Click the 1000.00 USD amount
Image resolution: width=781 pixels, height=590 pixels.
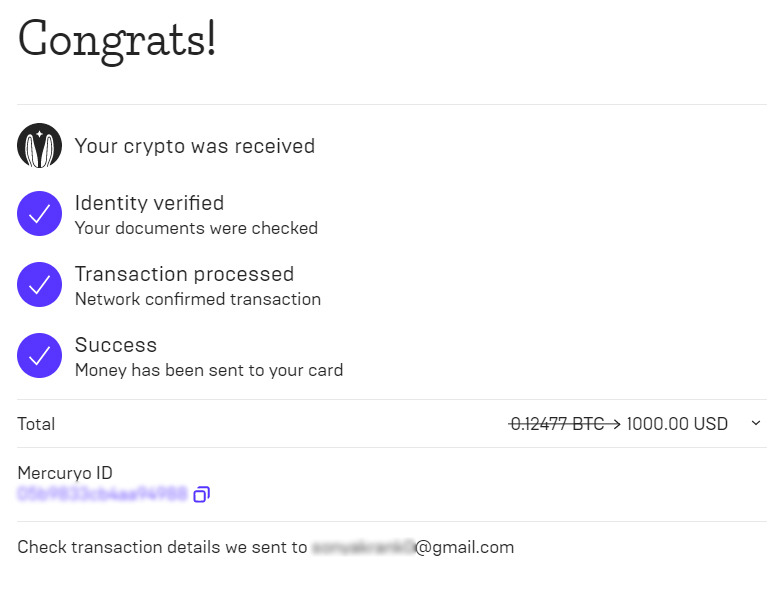tap(677, 424)
